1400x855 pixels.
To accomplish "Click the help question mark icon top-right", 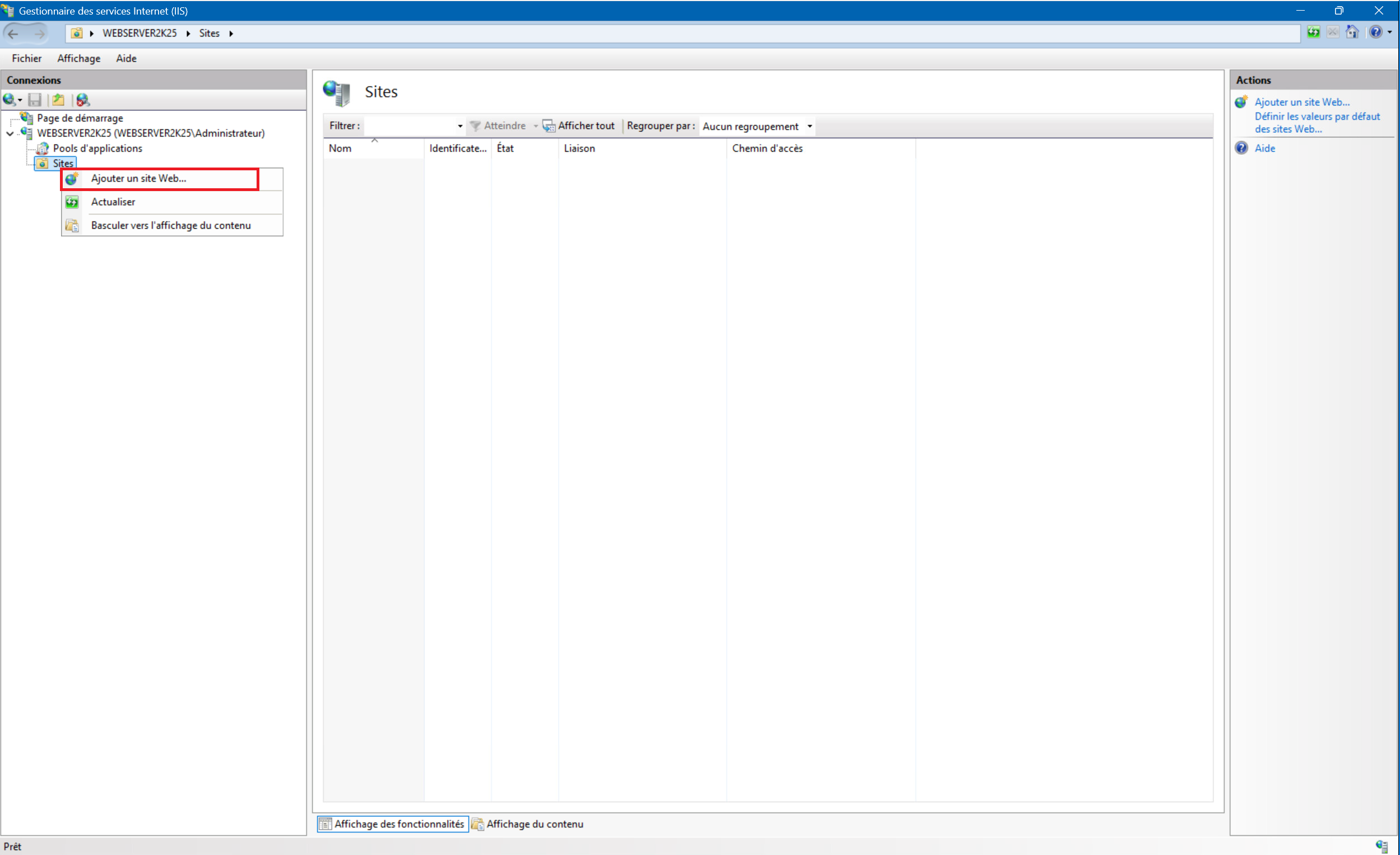I will 1375,32.
